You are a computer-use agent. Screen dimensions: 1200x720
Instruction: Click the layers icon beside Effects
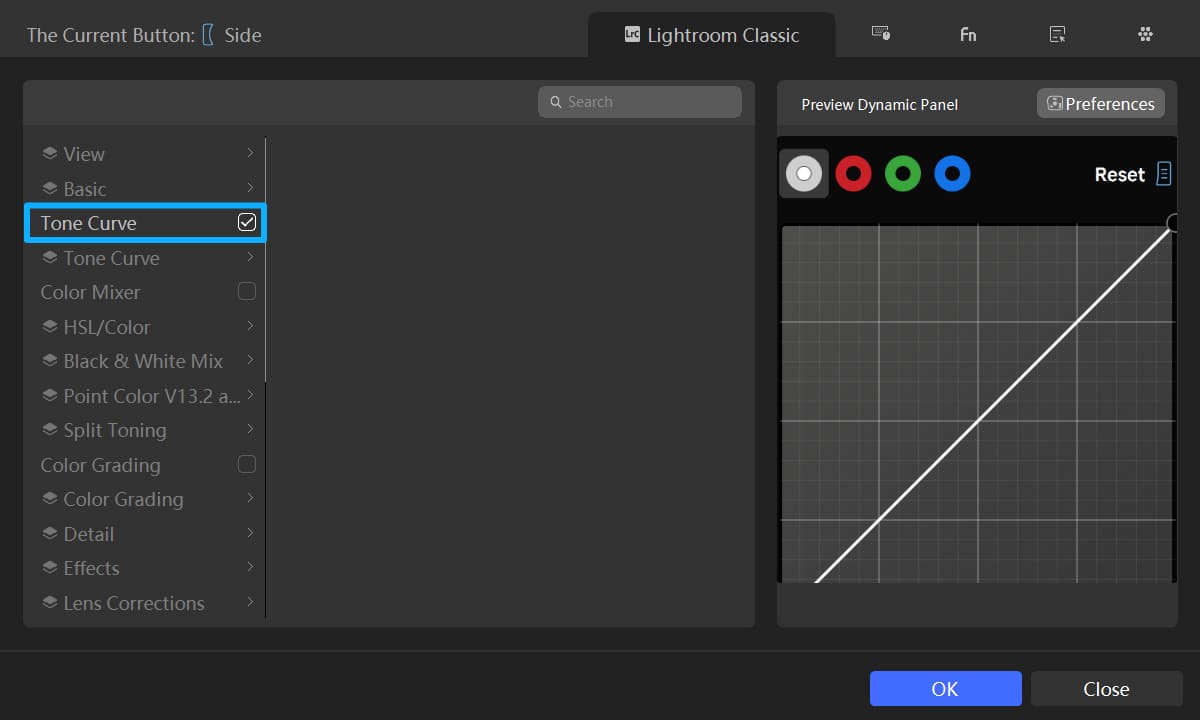(49, 568)
